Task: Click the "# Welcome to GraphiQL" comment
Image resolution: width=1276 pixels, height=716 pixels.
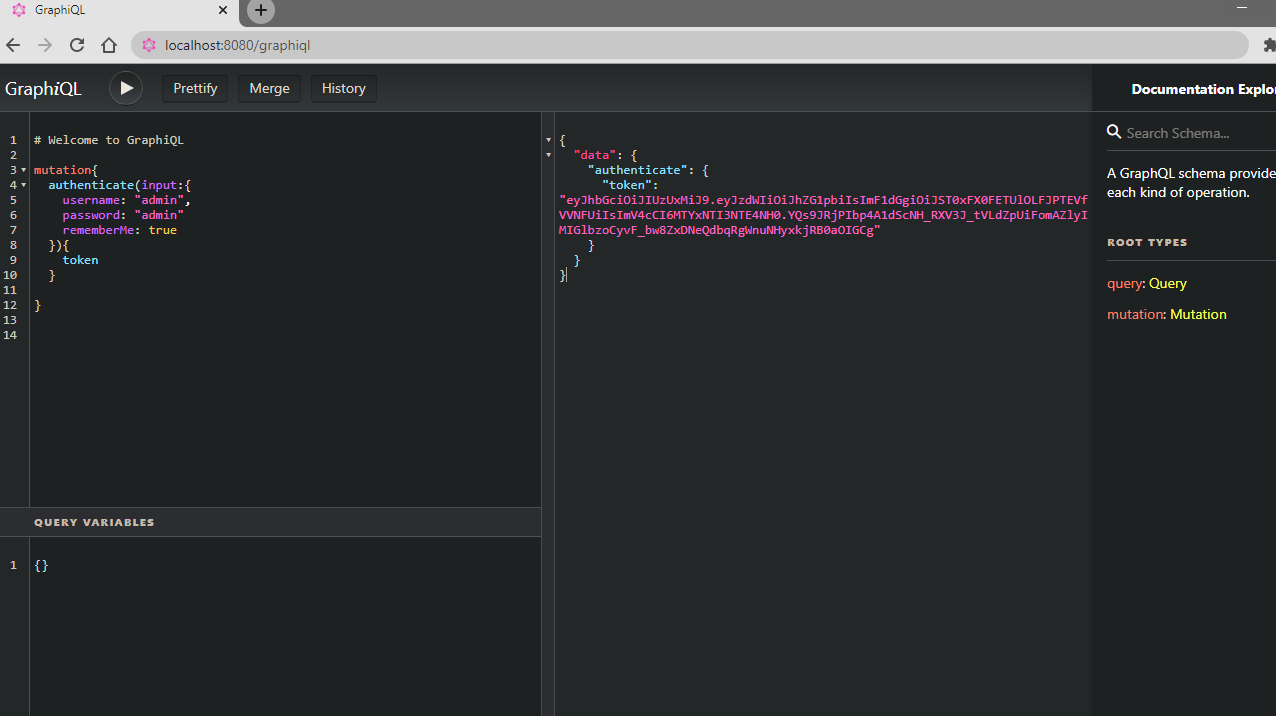Action: pos(109,140)
